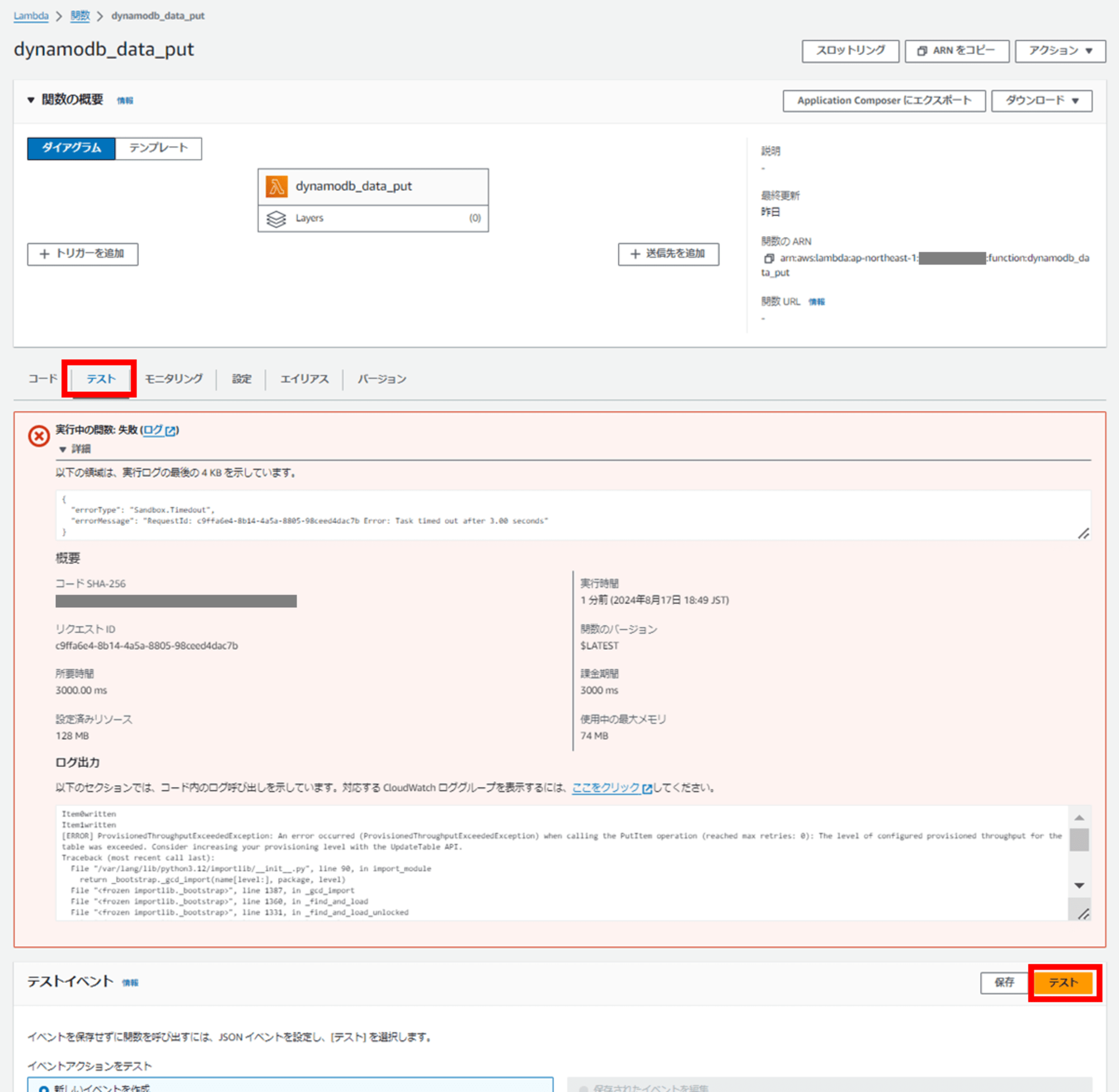
Task: Collapse the 関数の概要 section
Action: pos(31,100)
